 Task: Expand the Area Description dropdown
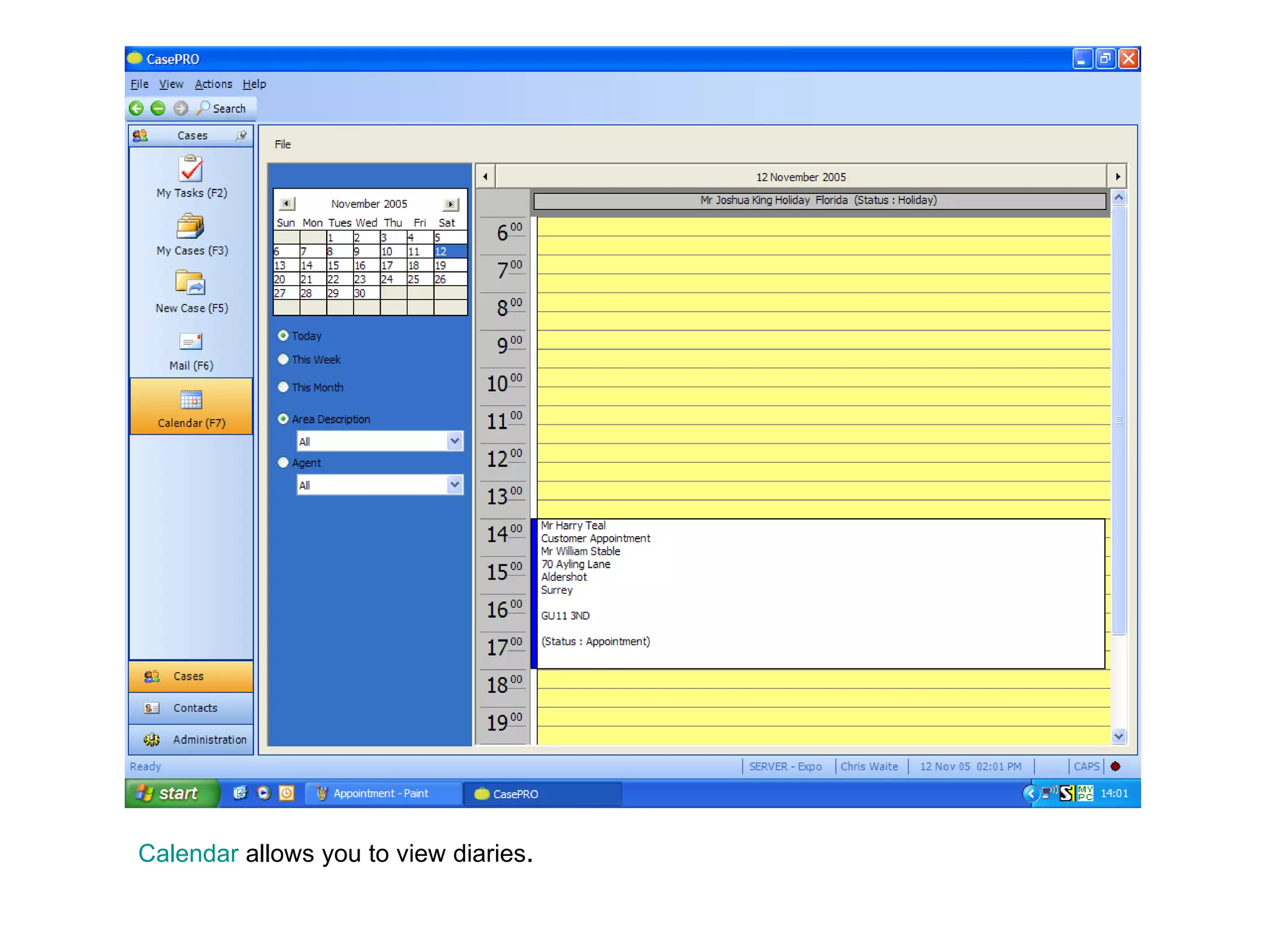pyautogui.click(x=455, y=441)
